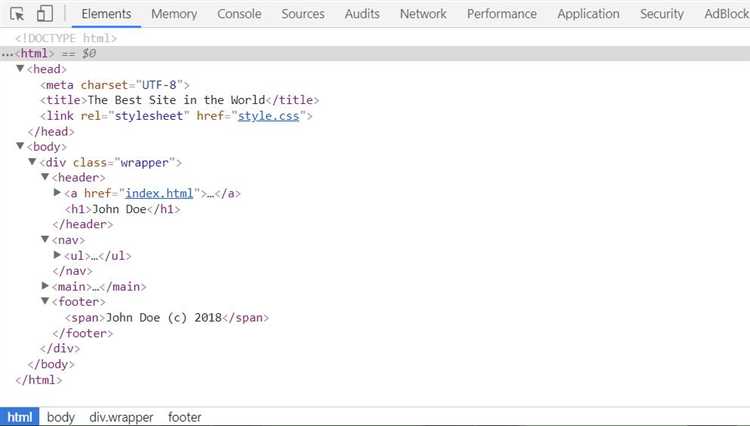Go to the Application tab
Screen dimensions: 750x426
[588, 14]
